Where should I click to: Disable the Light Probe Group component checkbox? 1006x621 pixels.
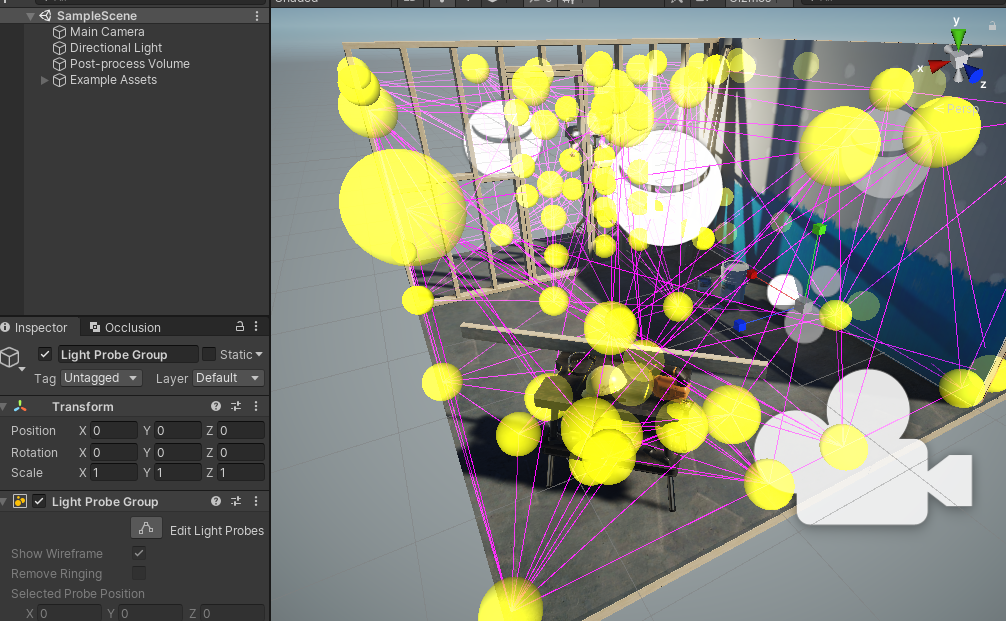pos(39,501)
